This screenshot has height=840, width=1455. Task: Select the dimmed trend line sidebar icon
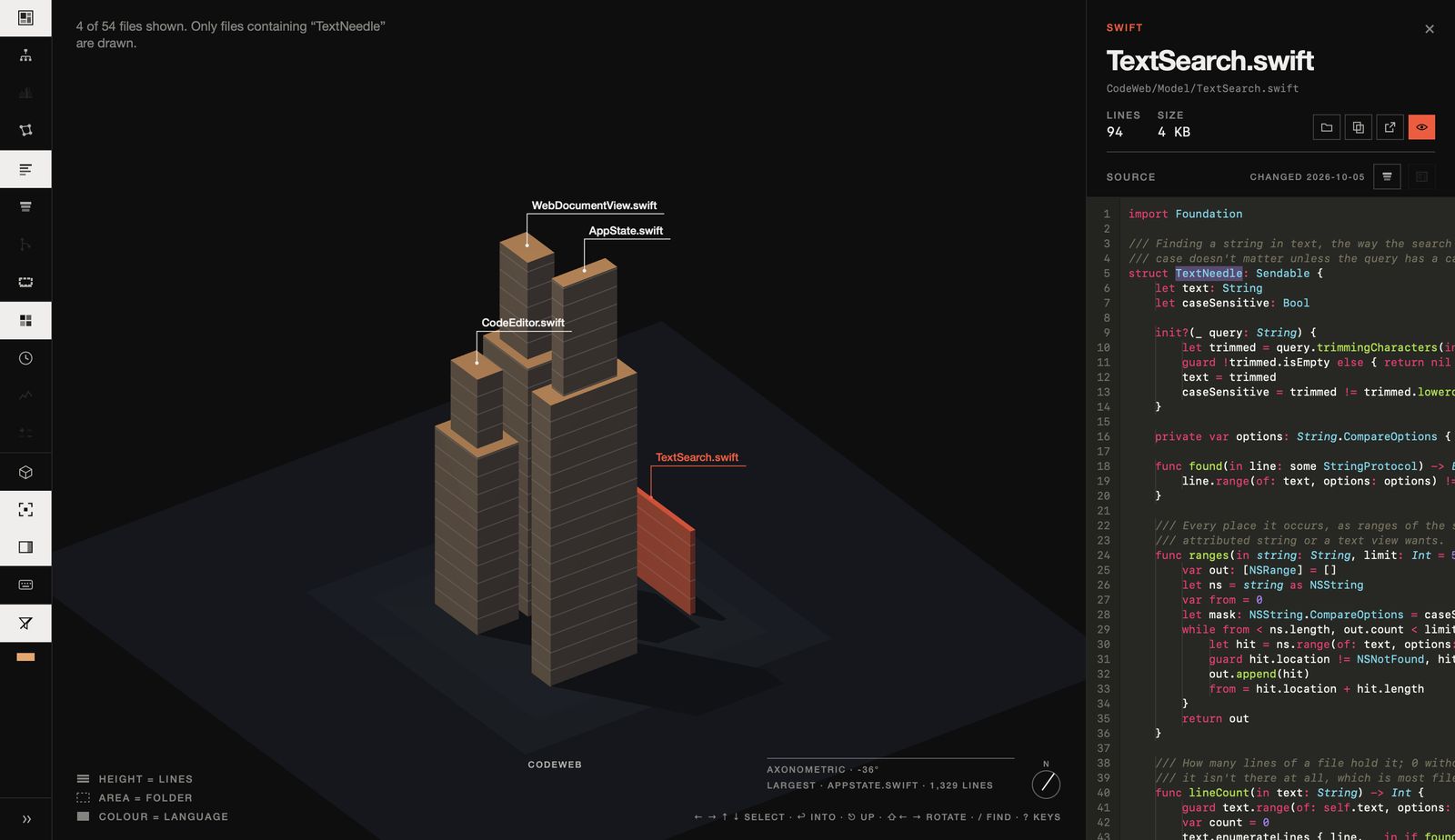coord(25,395)
